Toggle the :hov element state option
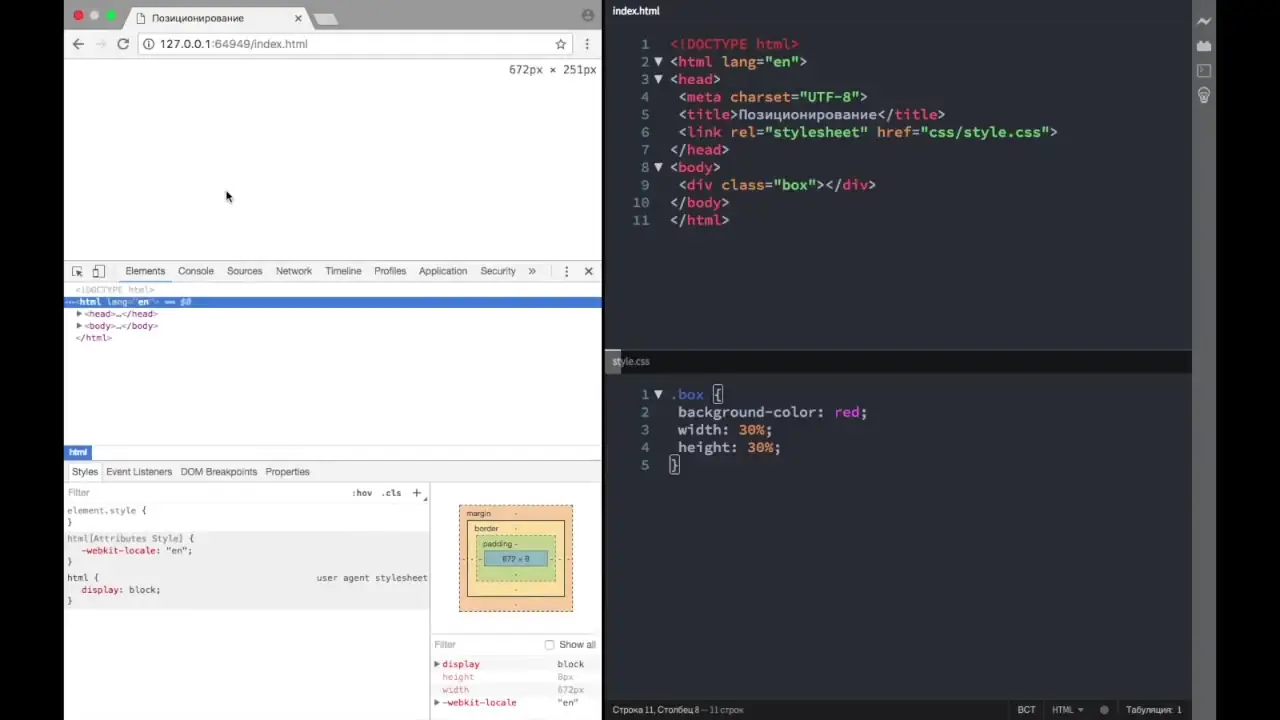1280x720 pixels. (x=362, y=493)
